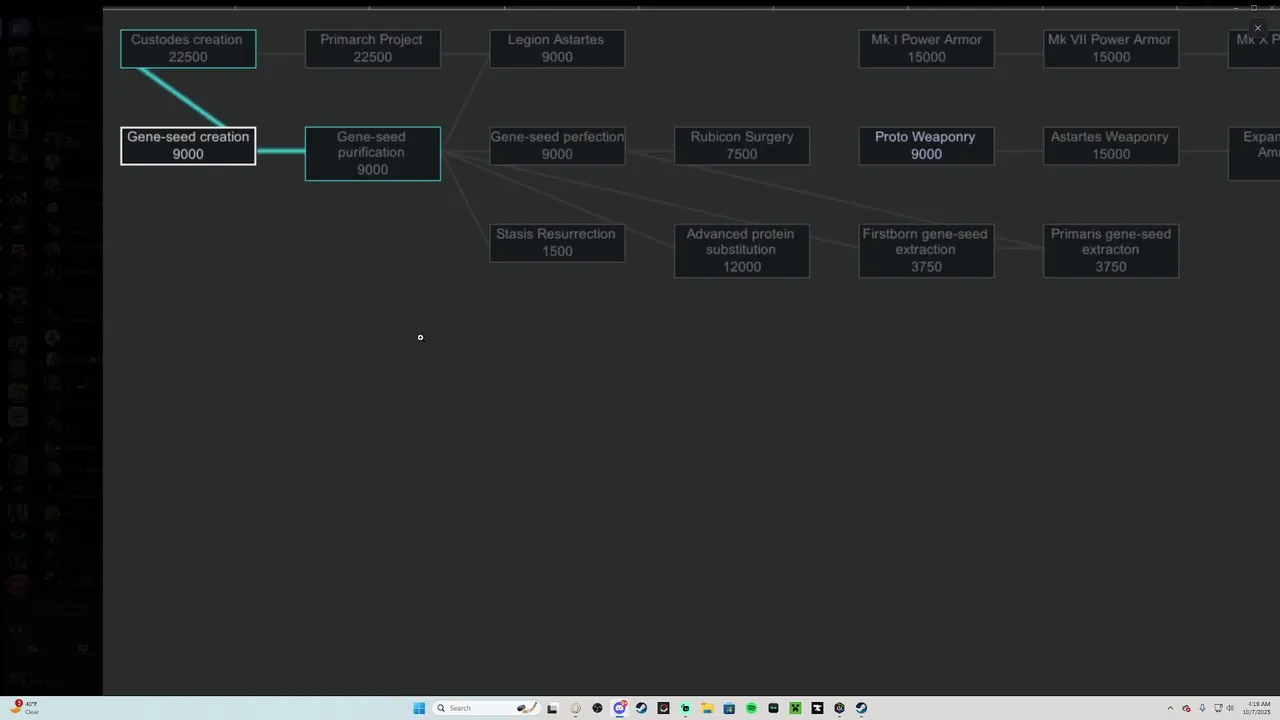Select the Gene-seed creation node
The image size is (1280, 720).
(188, 146)
